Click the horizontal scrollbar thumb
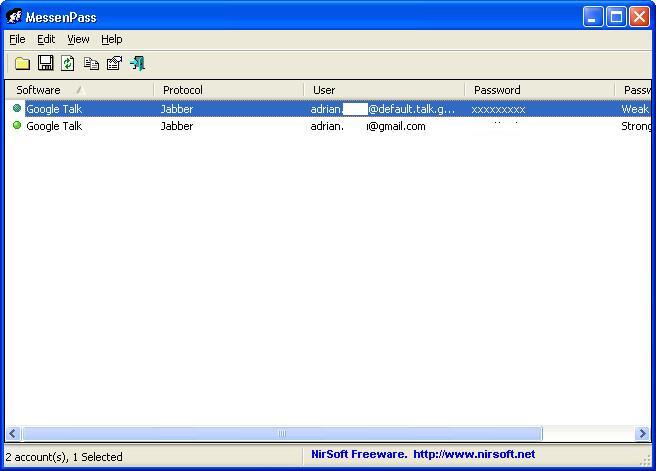 [282, 433]
